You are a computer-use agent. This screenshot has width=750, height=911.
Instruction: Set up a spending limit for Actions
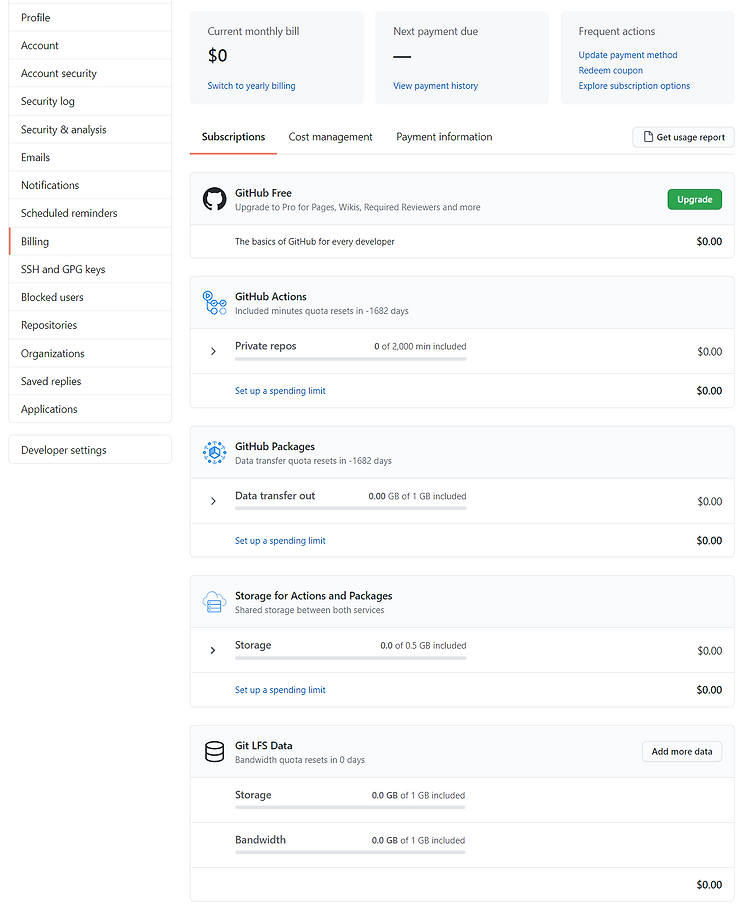(280, 391)
